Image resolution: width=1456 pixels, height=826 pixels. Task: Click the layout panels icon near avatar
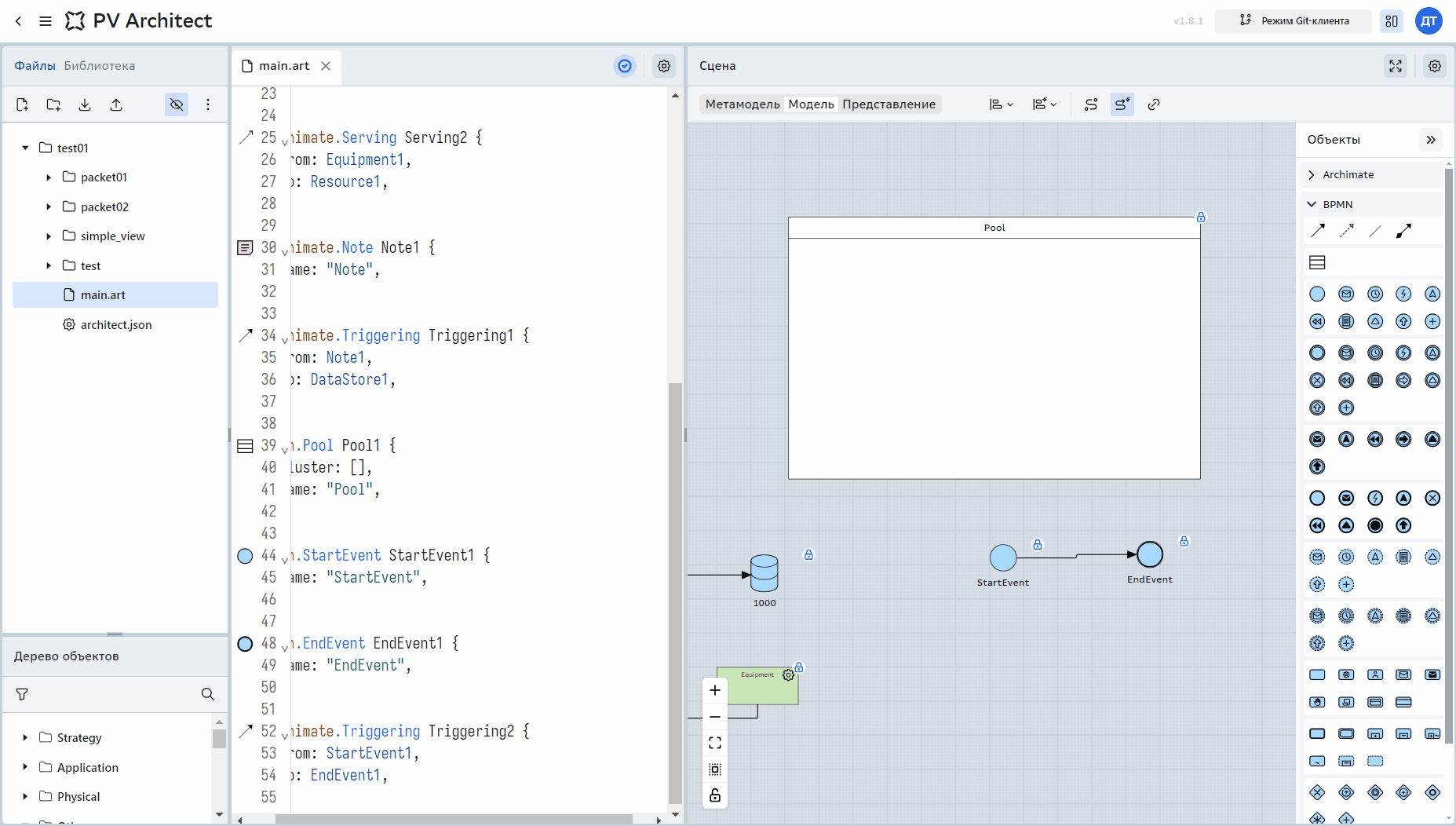[1392, 21]
